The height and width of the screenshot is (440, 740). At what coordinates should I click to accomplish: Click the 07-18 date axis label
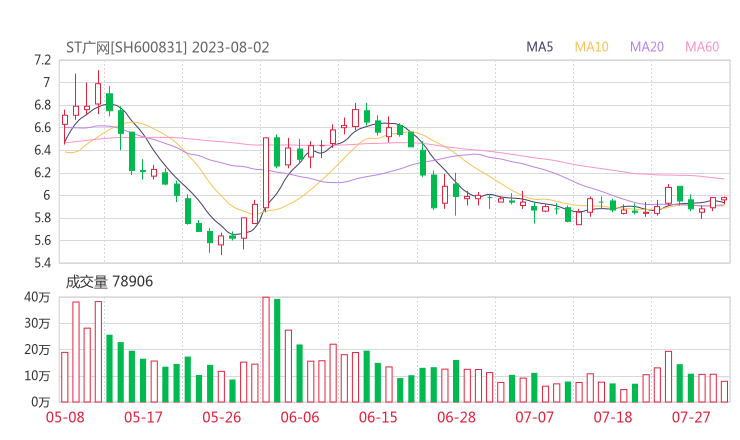(x=613, y=417)
